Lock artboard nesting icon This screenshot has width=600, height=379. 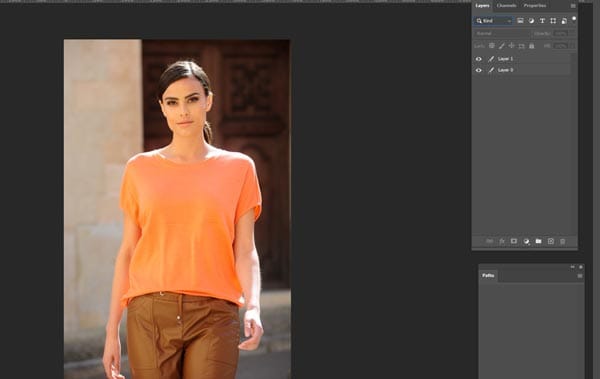coord(522,46)
